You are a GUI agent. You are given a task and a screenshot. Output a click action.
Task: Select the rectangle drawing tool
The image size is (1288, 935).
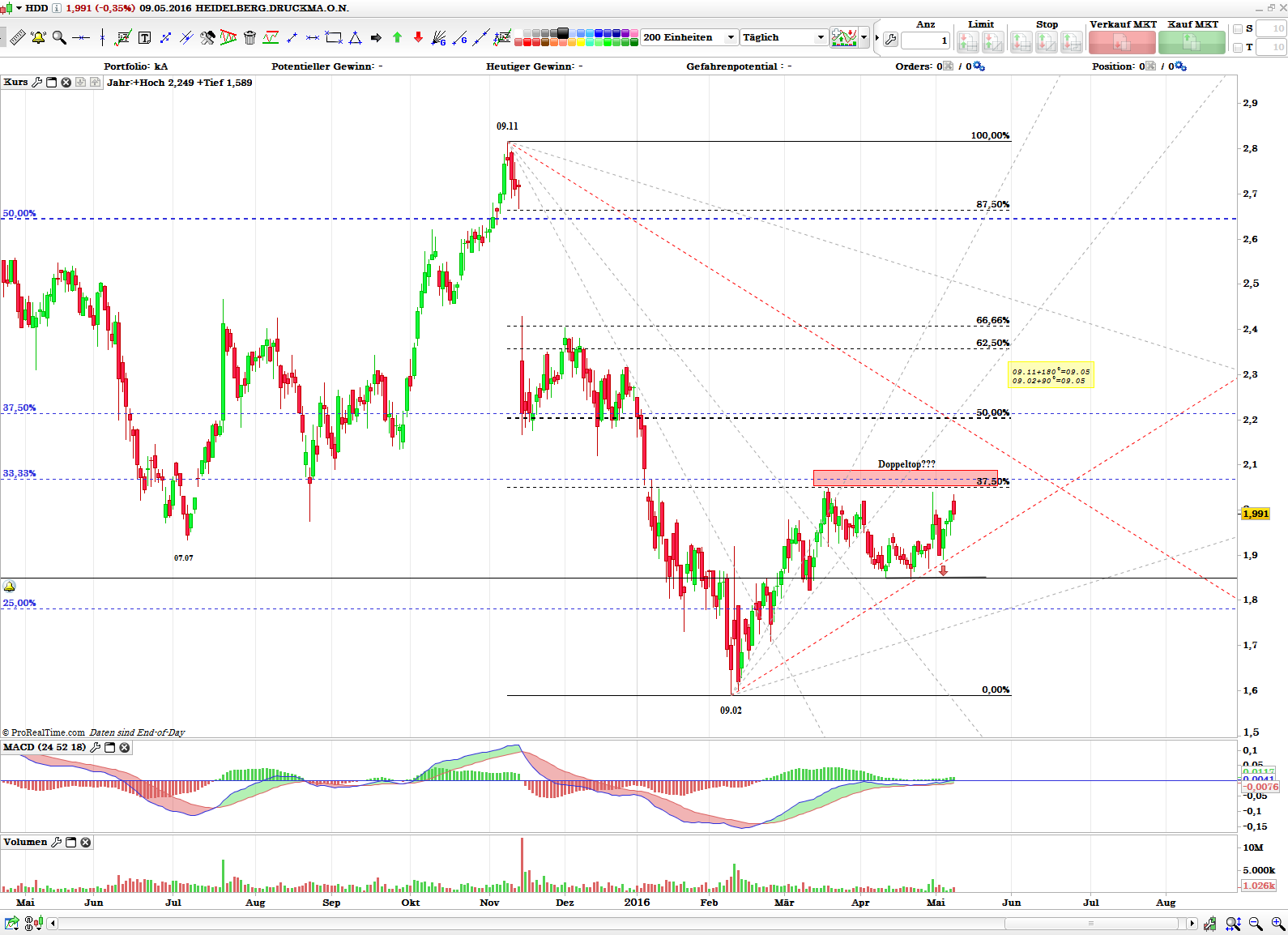[334, 37]
